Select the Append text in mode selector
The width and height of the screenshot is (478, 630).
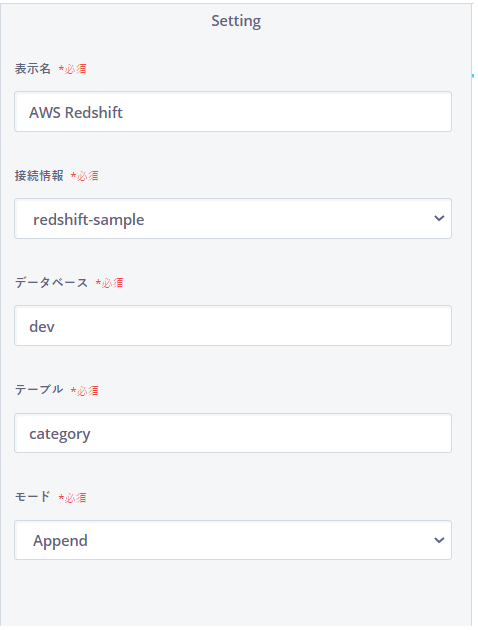(60, 541)
